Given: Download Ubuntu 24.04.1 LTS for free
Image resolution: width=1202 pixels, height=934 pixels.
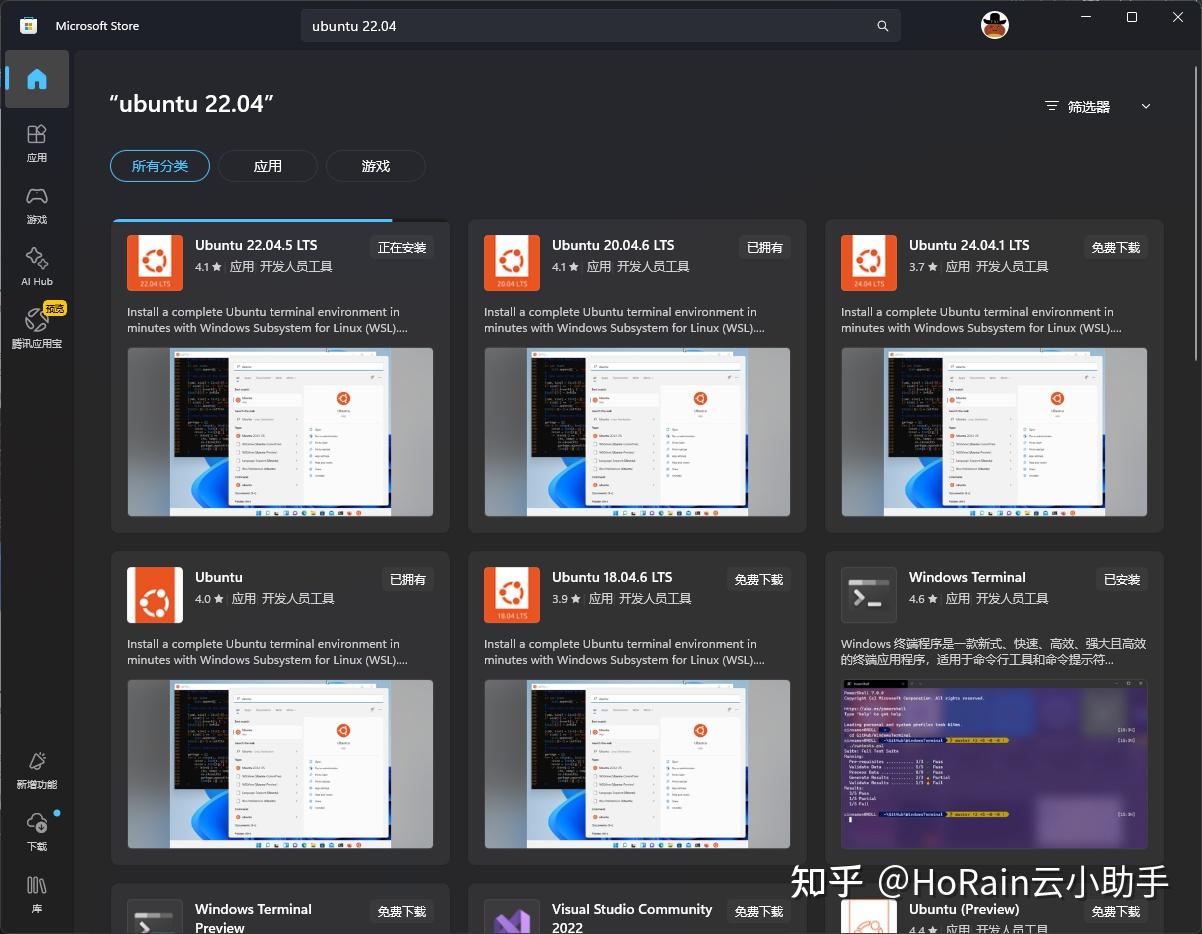Looking at the screenshot, I should pos(1115,247).
